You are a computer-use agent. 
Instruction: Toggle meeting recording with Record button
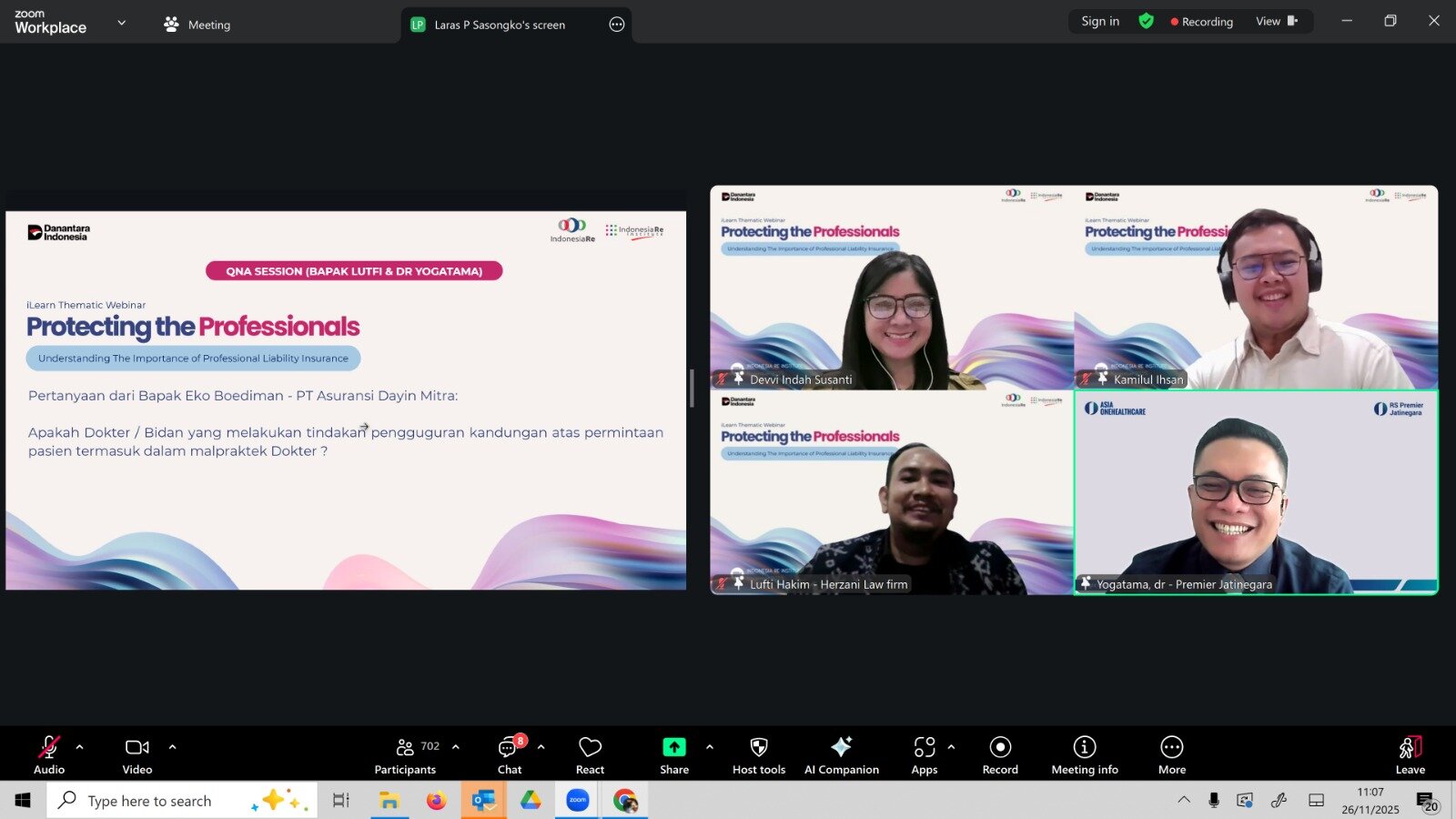point(1000,755)
